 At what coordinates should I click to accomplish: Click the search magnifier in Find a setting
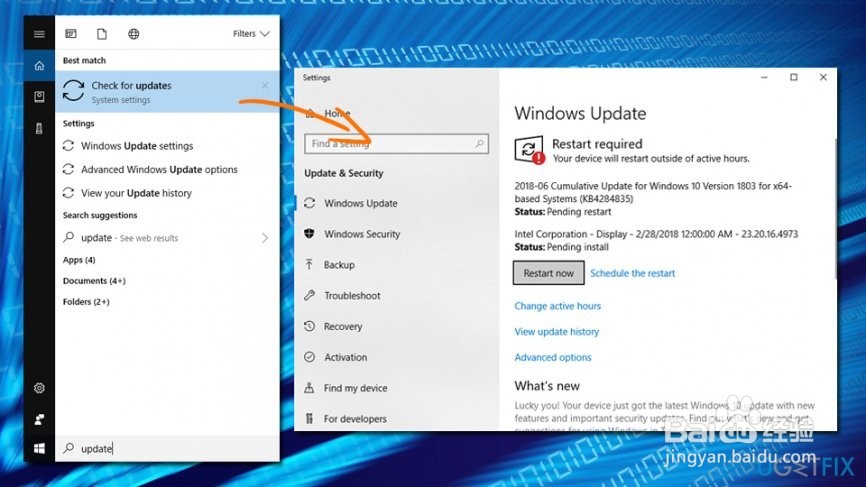click(x=479, y=144)
